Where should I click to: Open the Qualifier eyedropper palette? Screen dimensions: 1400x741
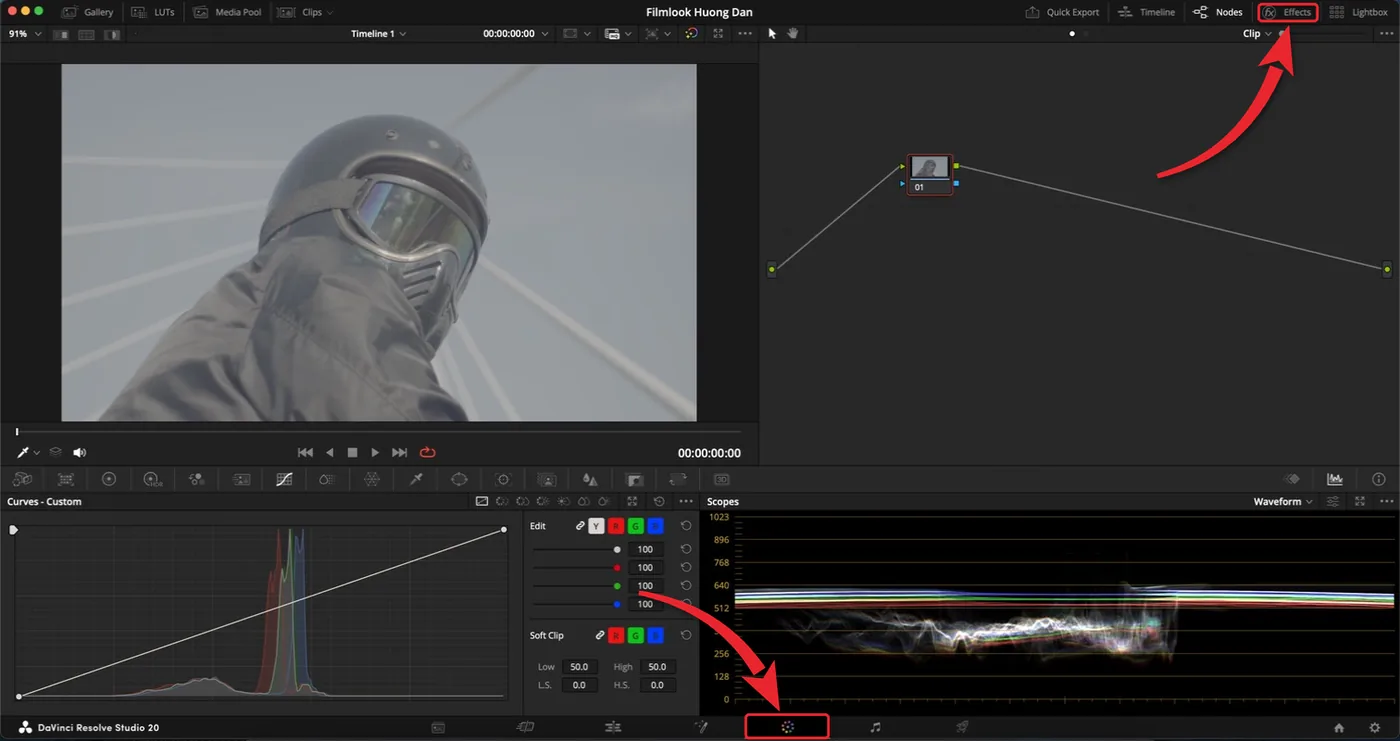pos(416,480)
